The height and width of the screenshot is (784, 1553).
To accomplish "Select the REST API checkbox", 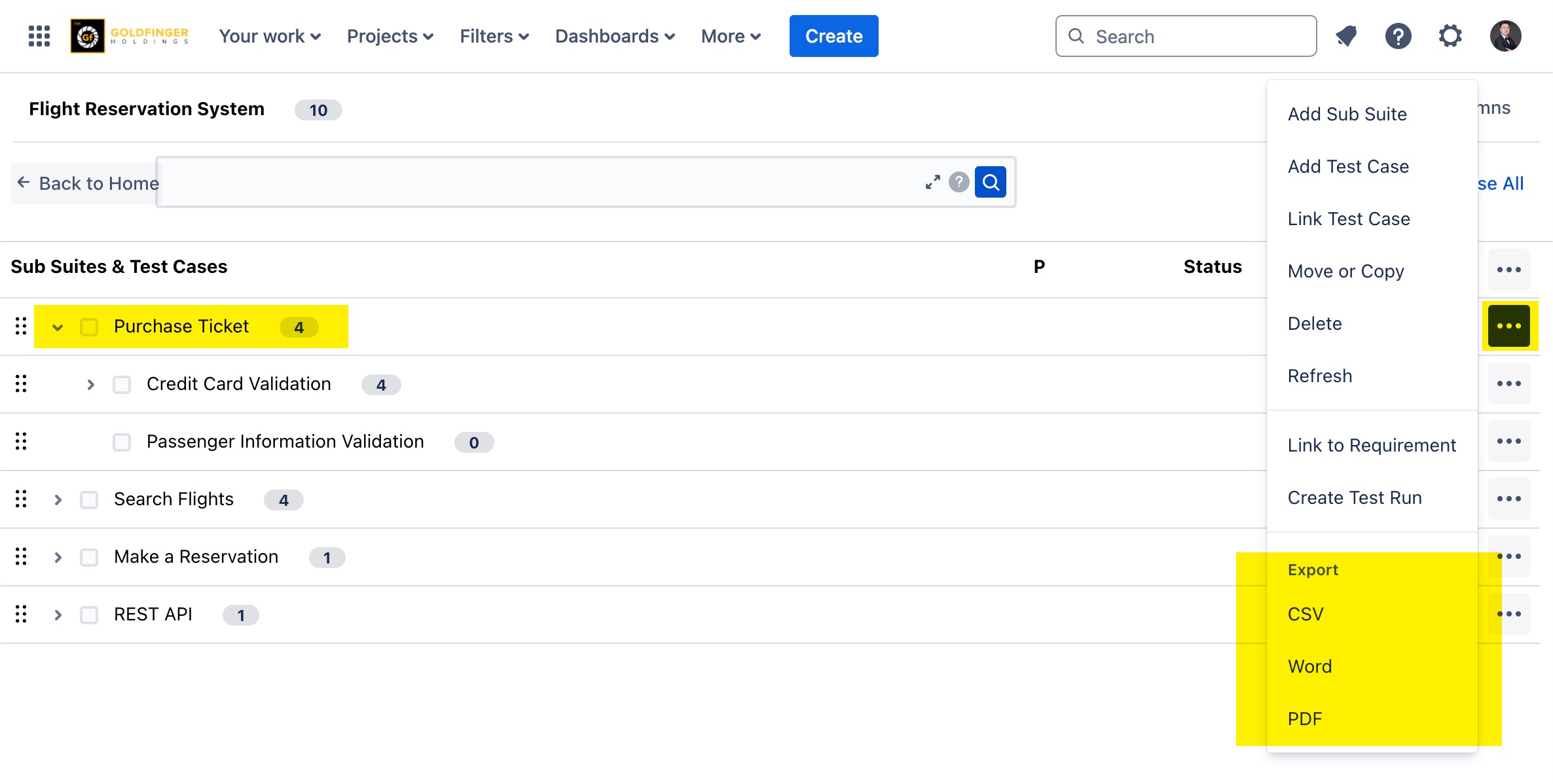I will coord(89,615).
